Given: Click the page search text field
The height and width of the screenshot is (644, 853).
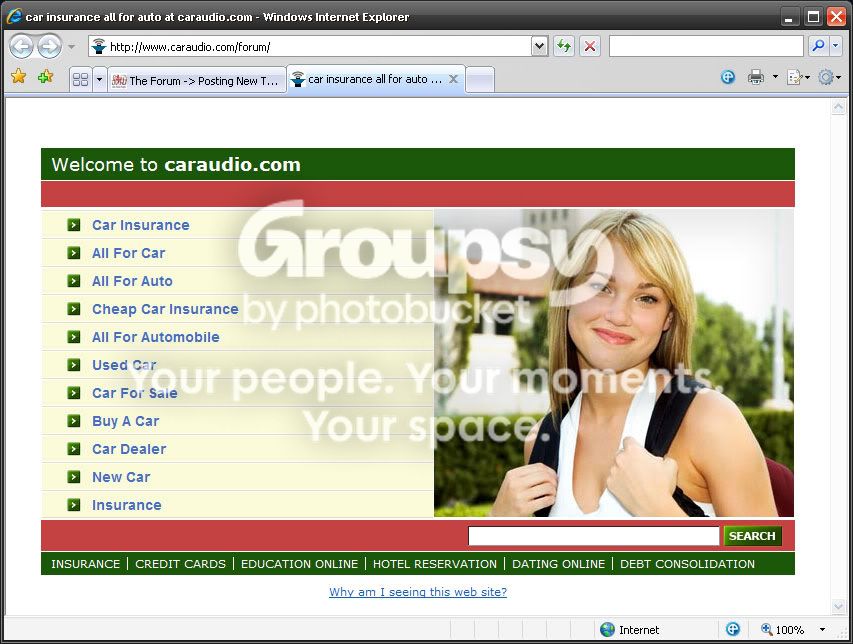Looking at the screenshot, I should click(x=594, y=536).
